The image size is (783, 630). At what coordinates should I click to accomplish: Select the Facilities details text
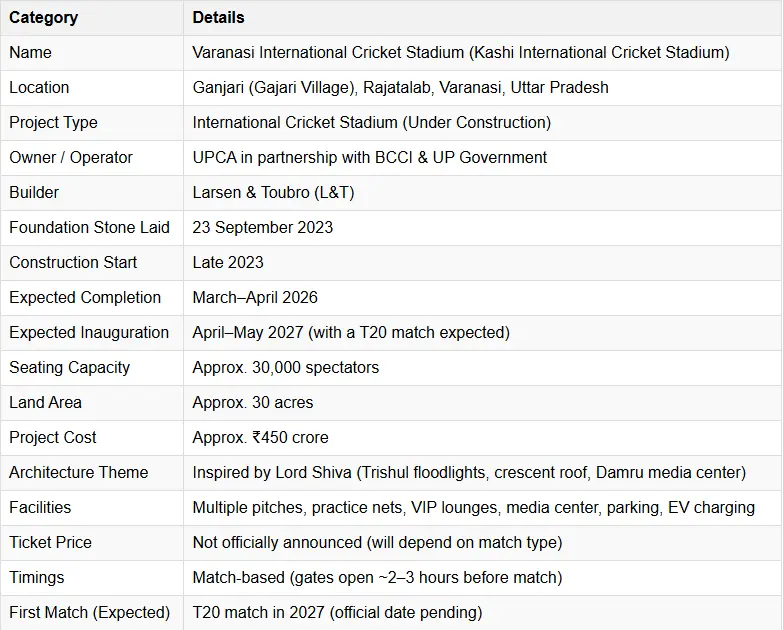point(473,507)
